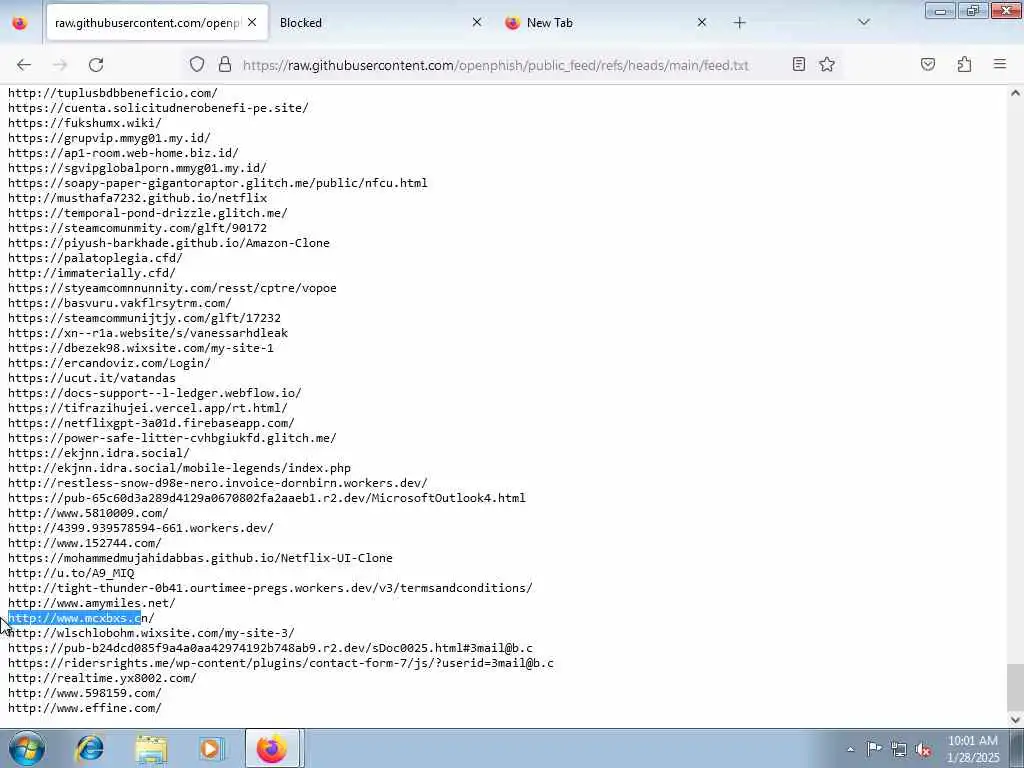The image size is (1024, 768).
Task: Click the www.152744.com line
Action: click(x=84, y=543)
